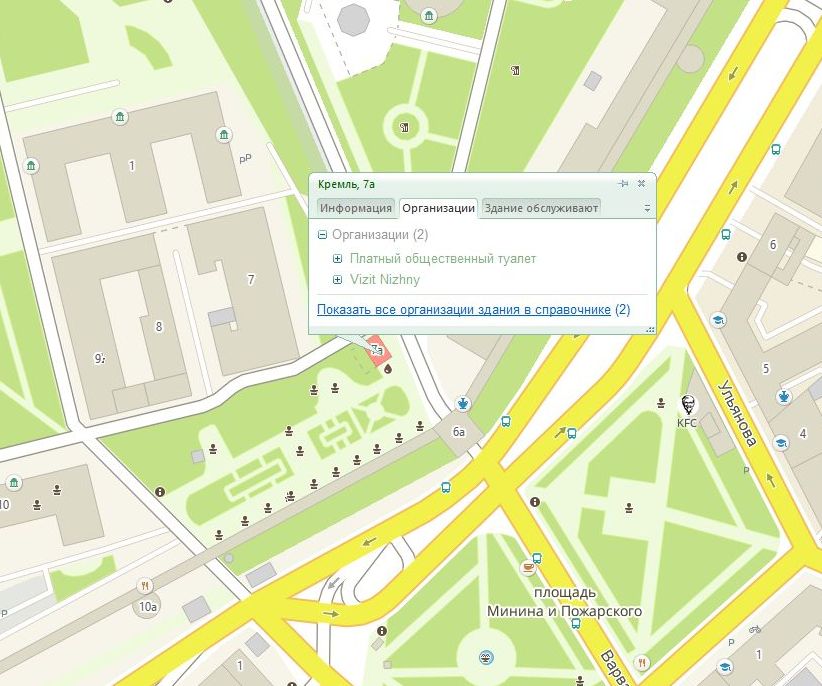Screen dimensions: 822x686
Task: Open the Здание обслуживают tab
Action: coord(541,208)
